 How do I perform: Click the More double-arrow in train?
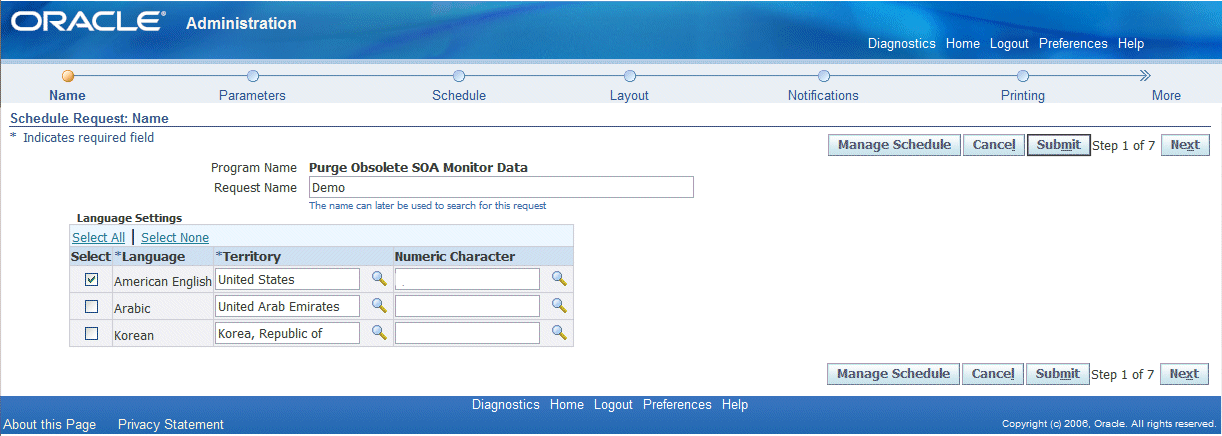(x=1145, y=76)
